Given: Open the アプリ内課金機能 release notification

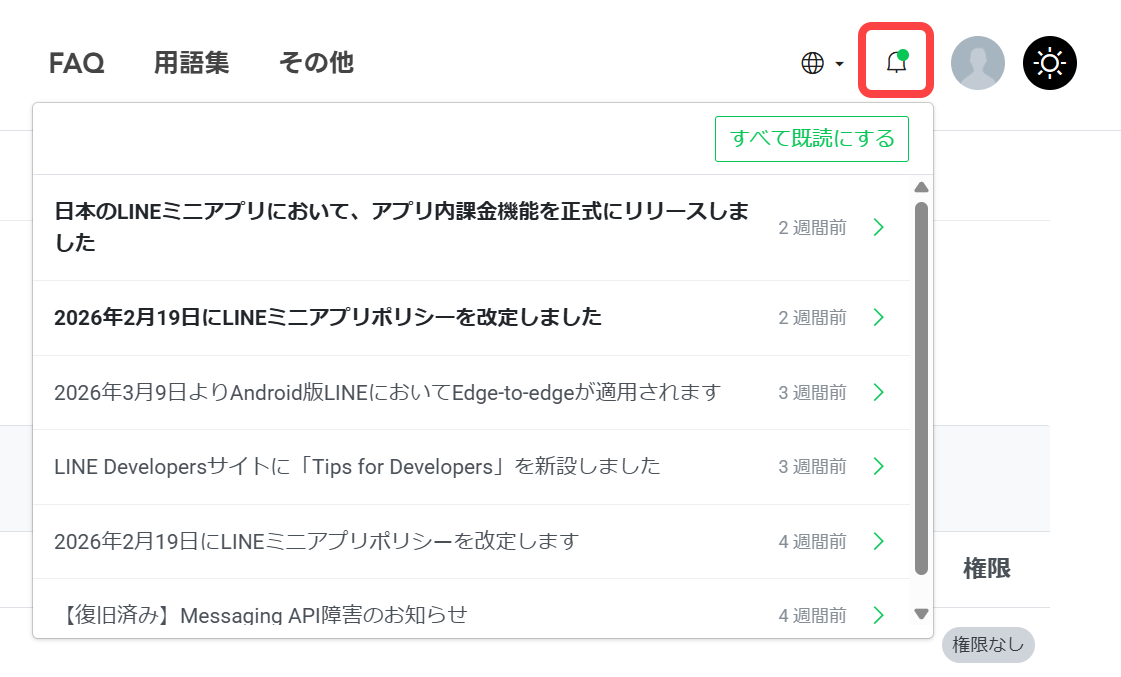Looking at the screenshot, I should pos(400,227).
